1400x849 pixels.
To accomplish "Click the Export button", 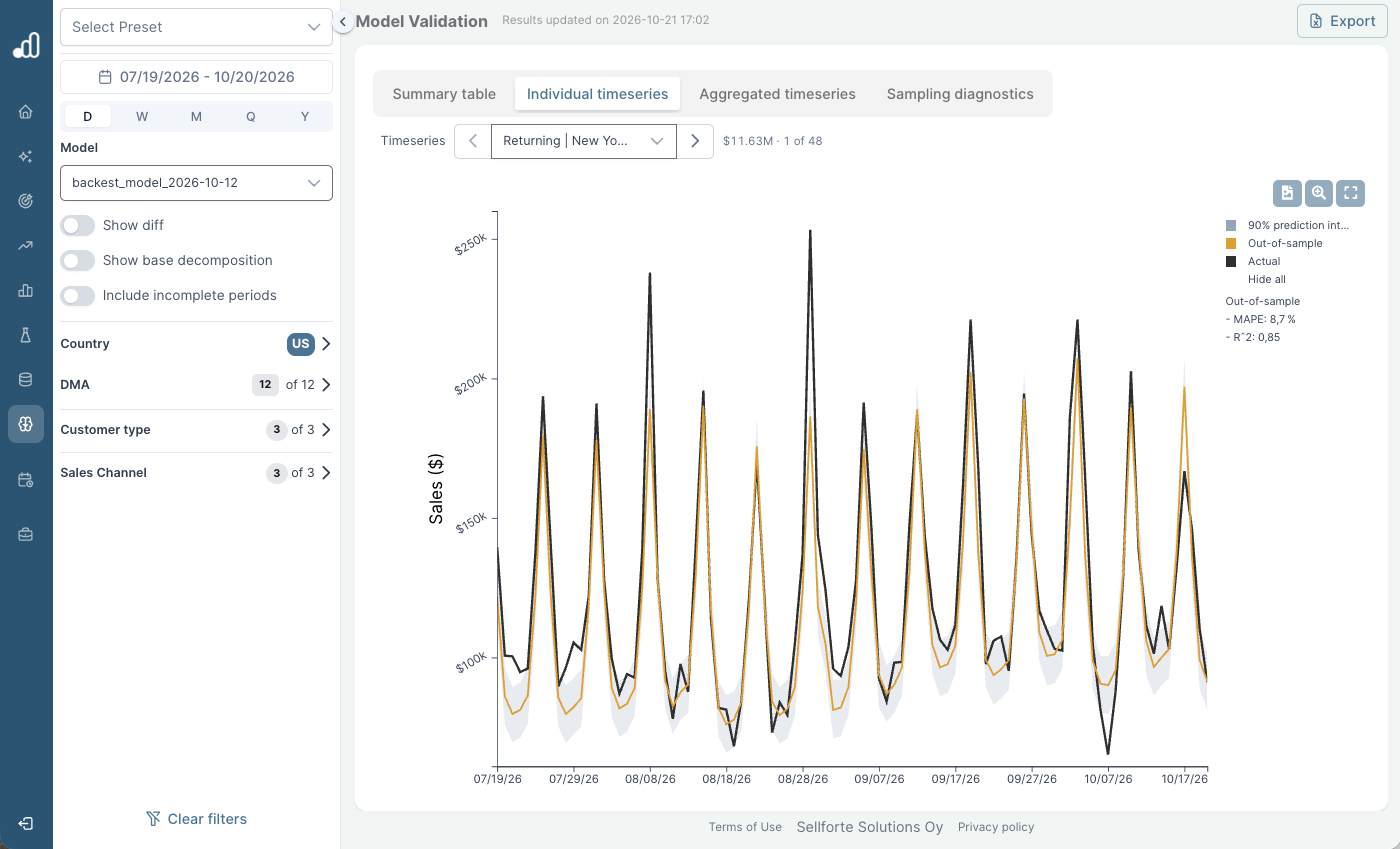I will click(x=1342, y=21).
